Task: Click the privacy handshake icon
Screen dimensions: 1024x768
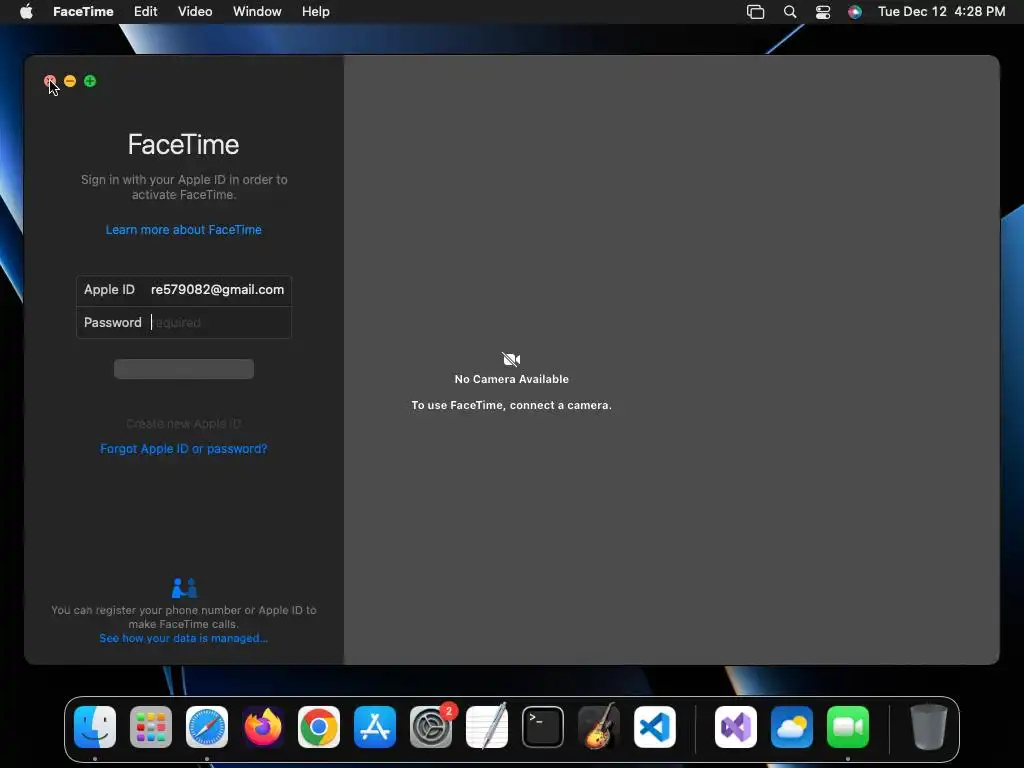Action: pyautogui.click(x=184, y=588)
